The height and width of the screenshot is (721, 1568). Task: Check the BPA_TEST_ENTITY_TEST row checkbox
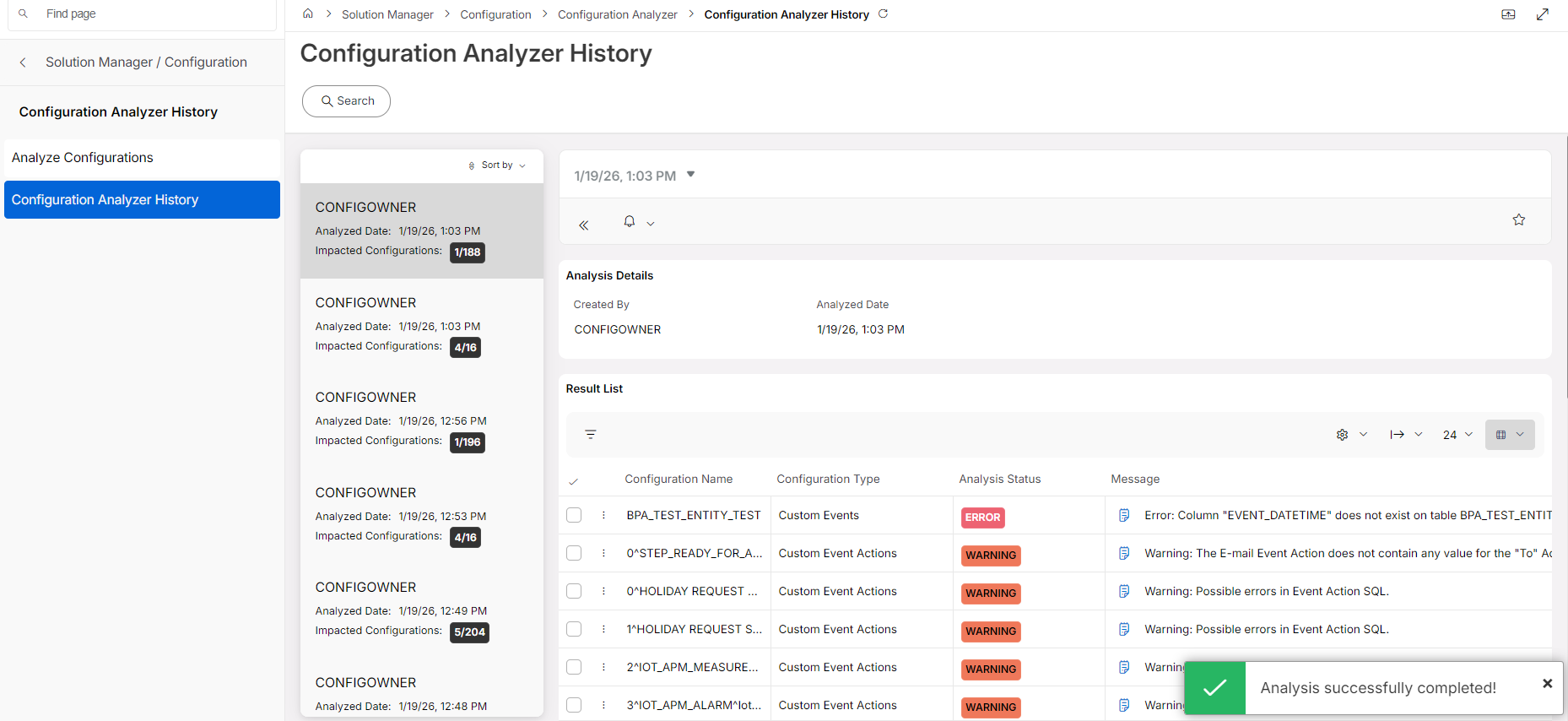574,515
